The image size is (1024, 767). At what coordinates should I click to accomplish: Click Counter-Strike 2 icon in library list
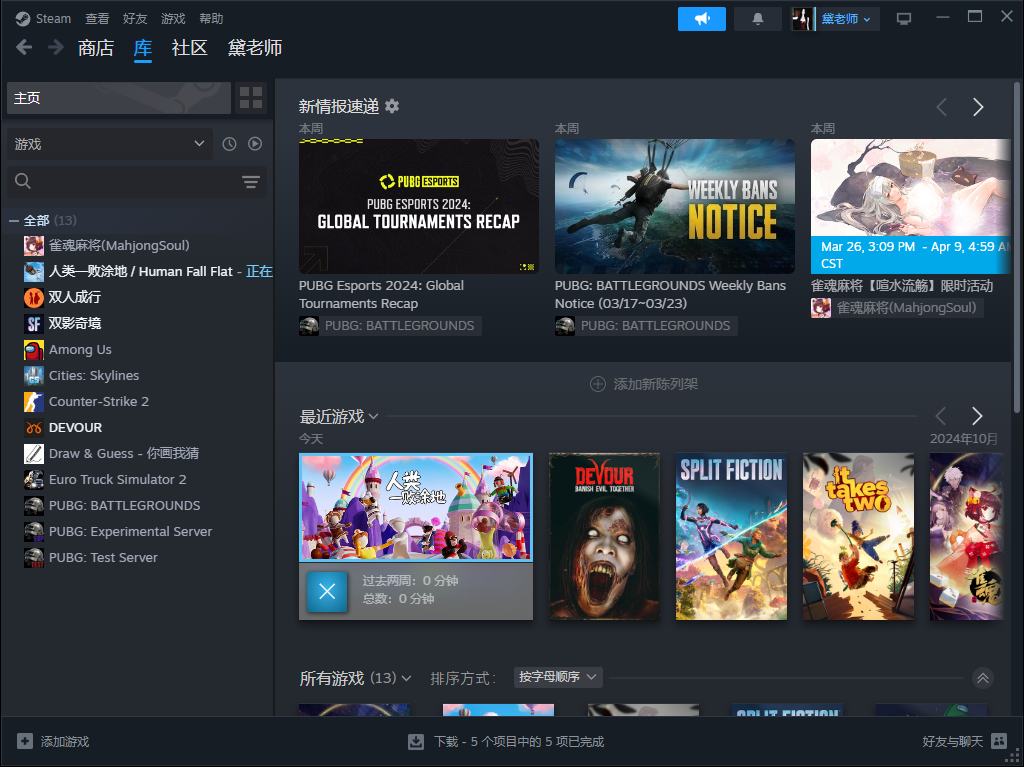(x=34, y=402)
